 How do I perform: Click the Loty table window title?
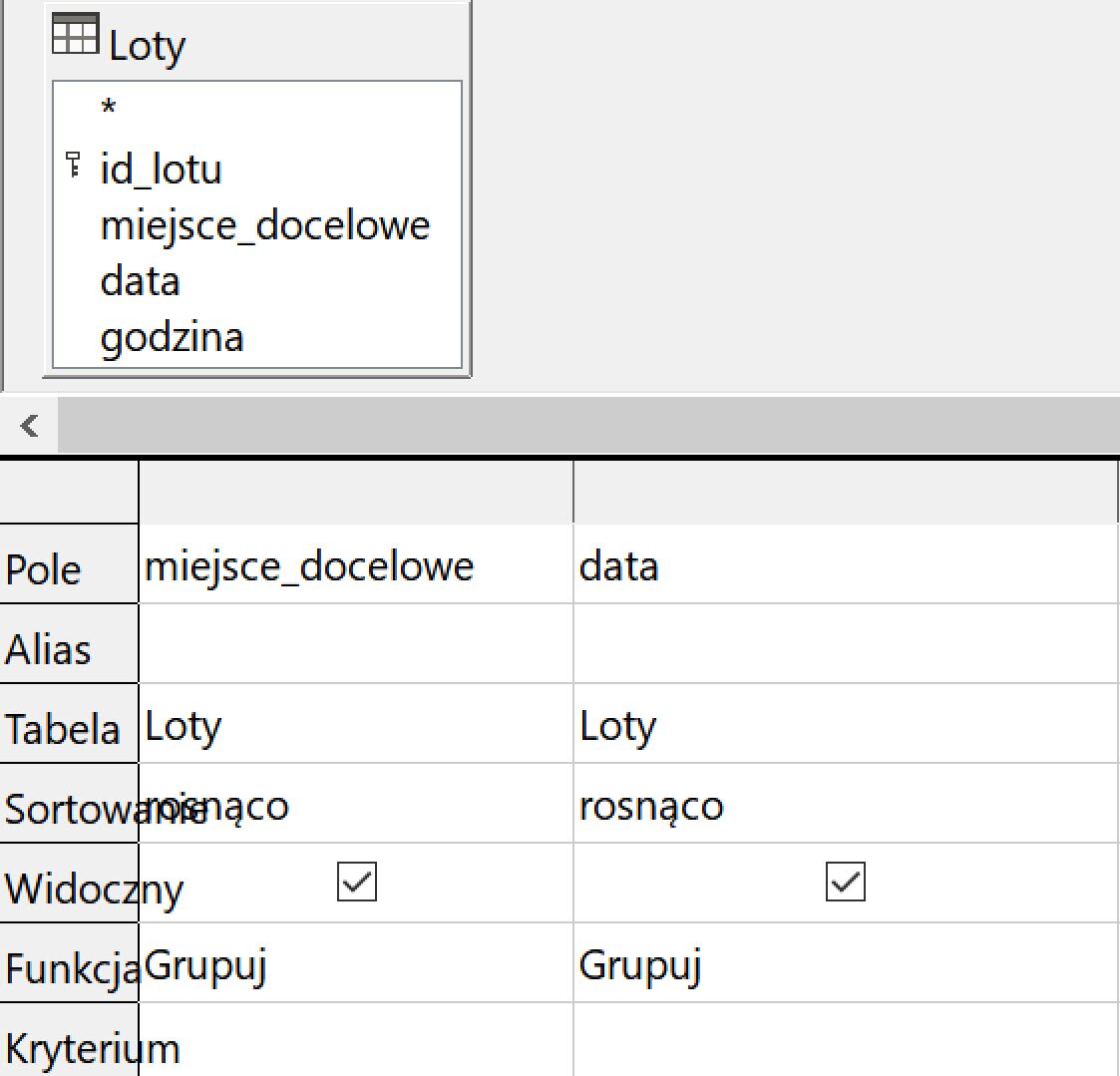pyautogui.click(x=147, y=46)
